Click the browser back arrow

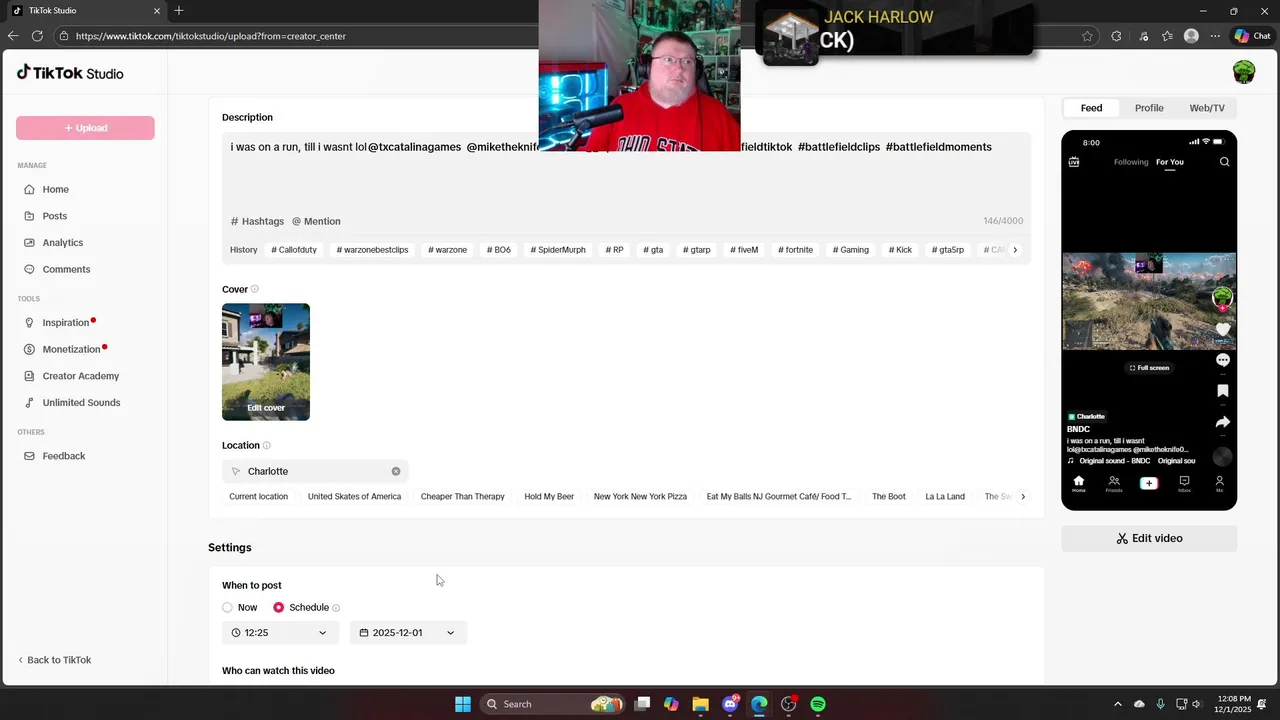click(x=12, y=36)
